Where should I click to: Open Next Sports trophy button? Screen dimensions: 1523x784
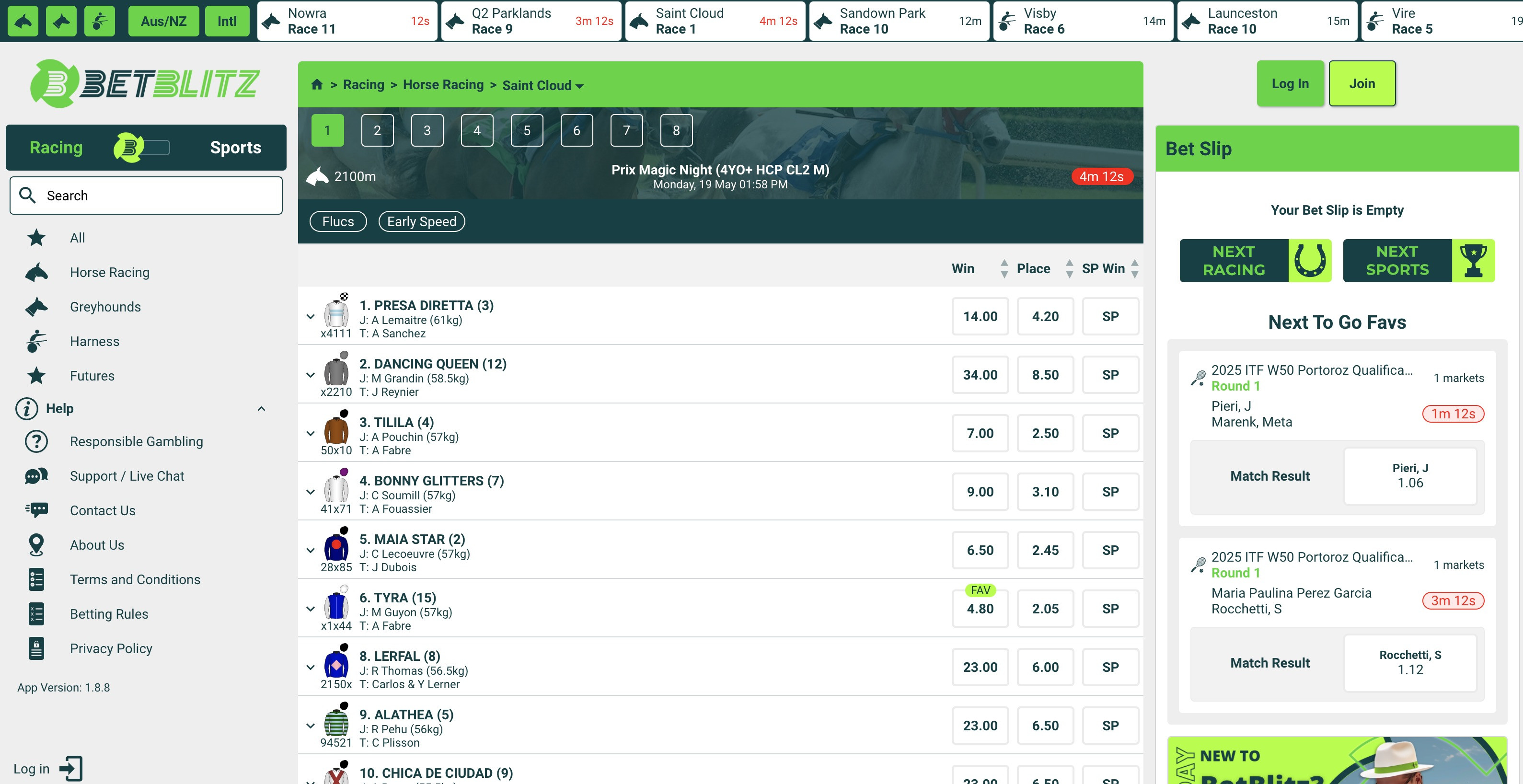[1419, 261]
